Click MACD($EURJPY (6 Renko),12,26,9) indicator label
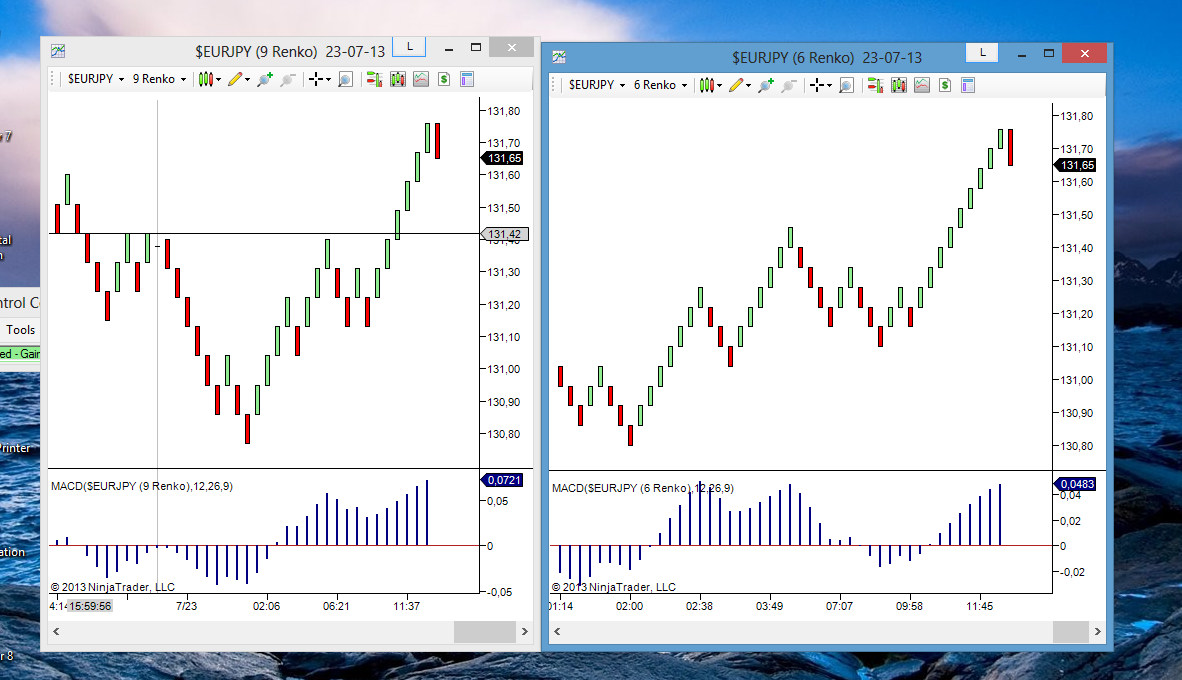The height and width of the screenshot is (680, 1182). [643, 489]
